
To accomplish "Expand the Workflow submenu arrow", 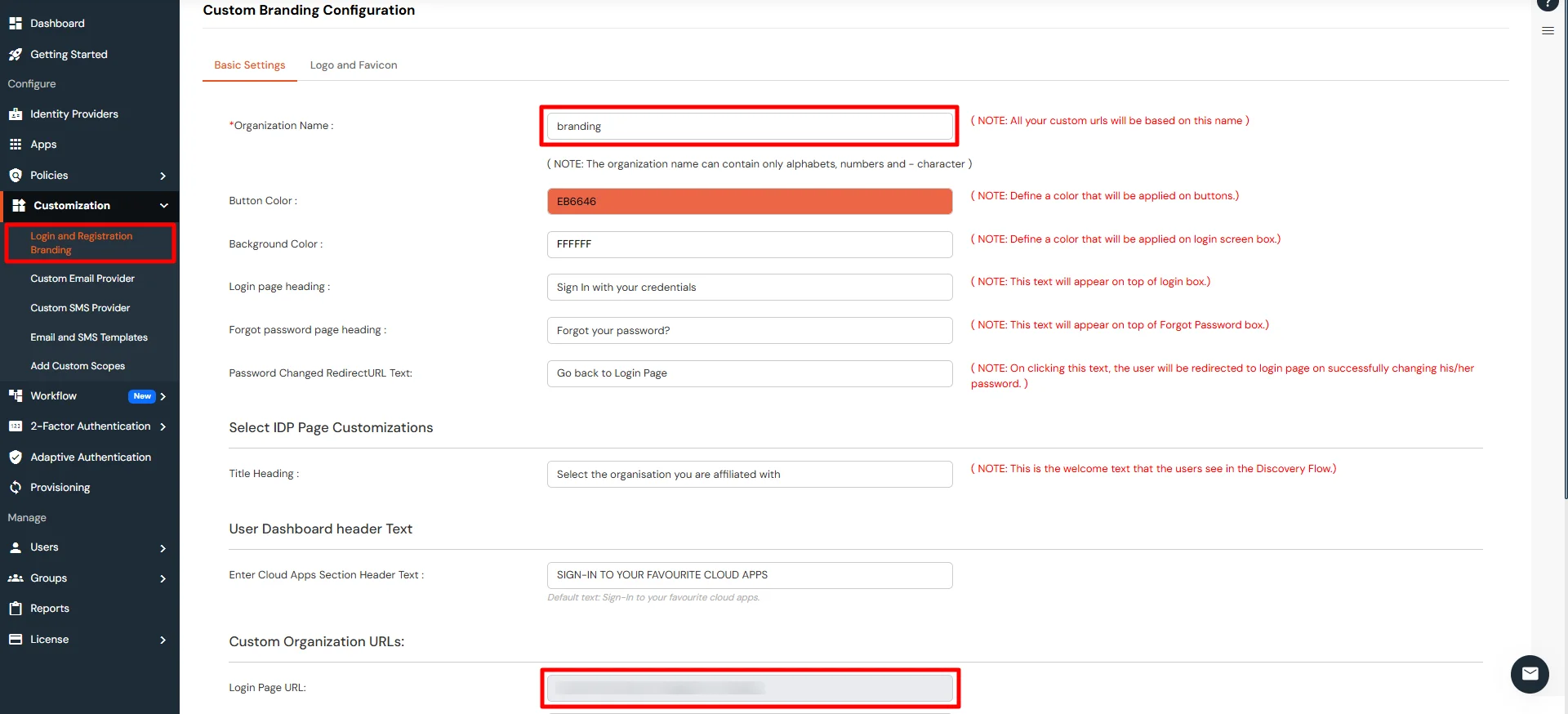I will [x=163, y=396].
